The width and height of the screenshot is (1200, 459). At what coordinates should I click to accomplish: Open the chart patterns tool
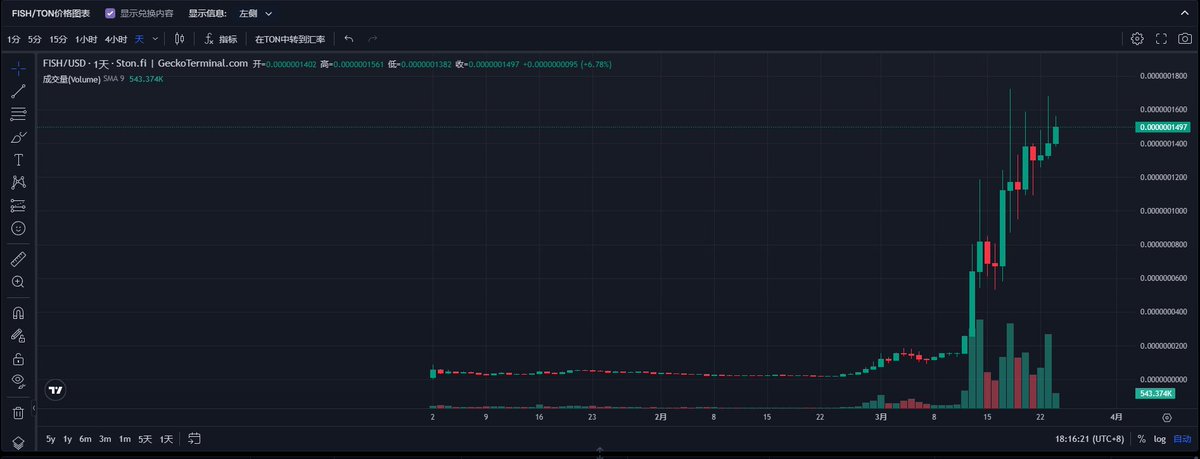(x=18, y=182)
